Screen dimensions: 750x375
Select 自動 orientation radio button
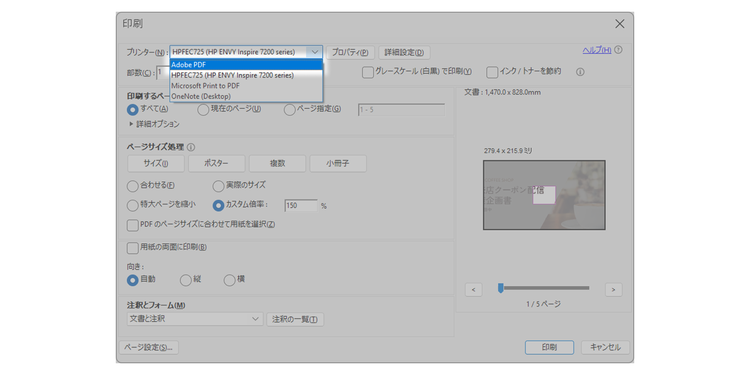click(x=132, y=280)
